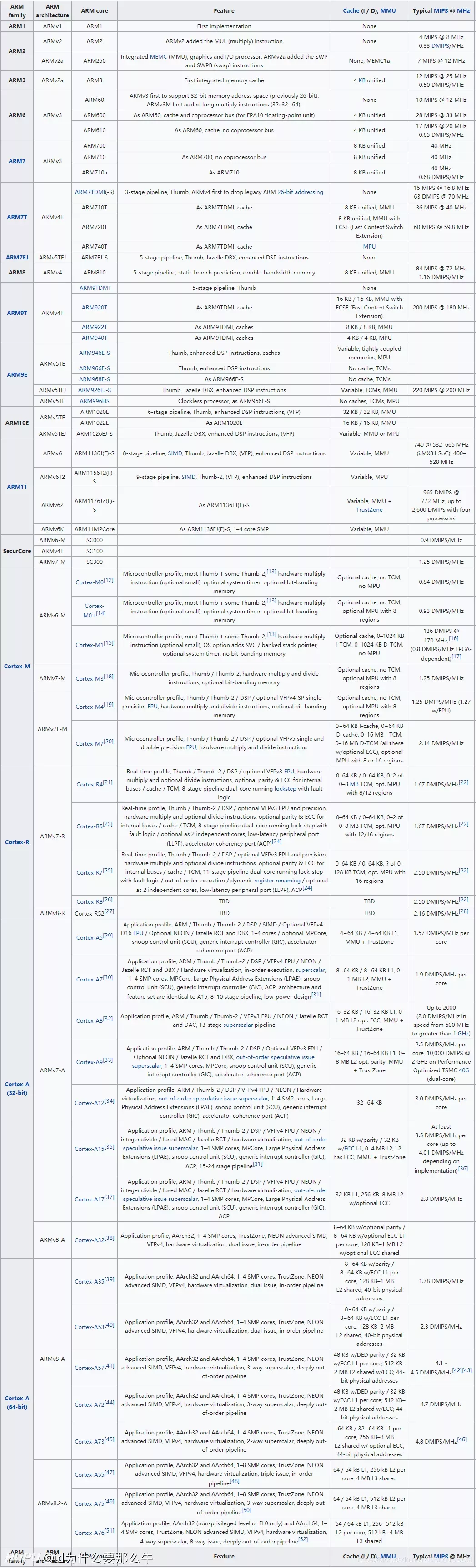
Task: Select the "2.14 DMIPS/MHz" cell
Action: (441, 743)
